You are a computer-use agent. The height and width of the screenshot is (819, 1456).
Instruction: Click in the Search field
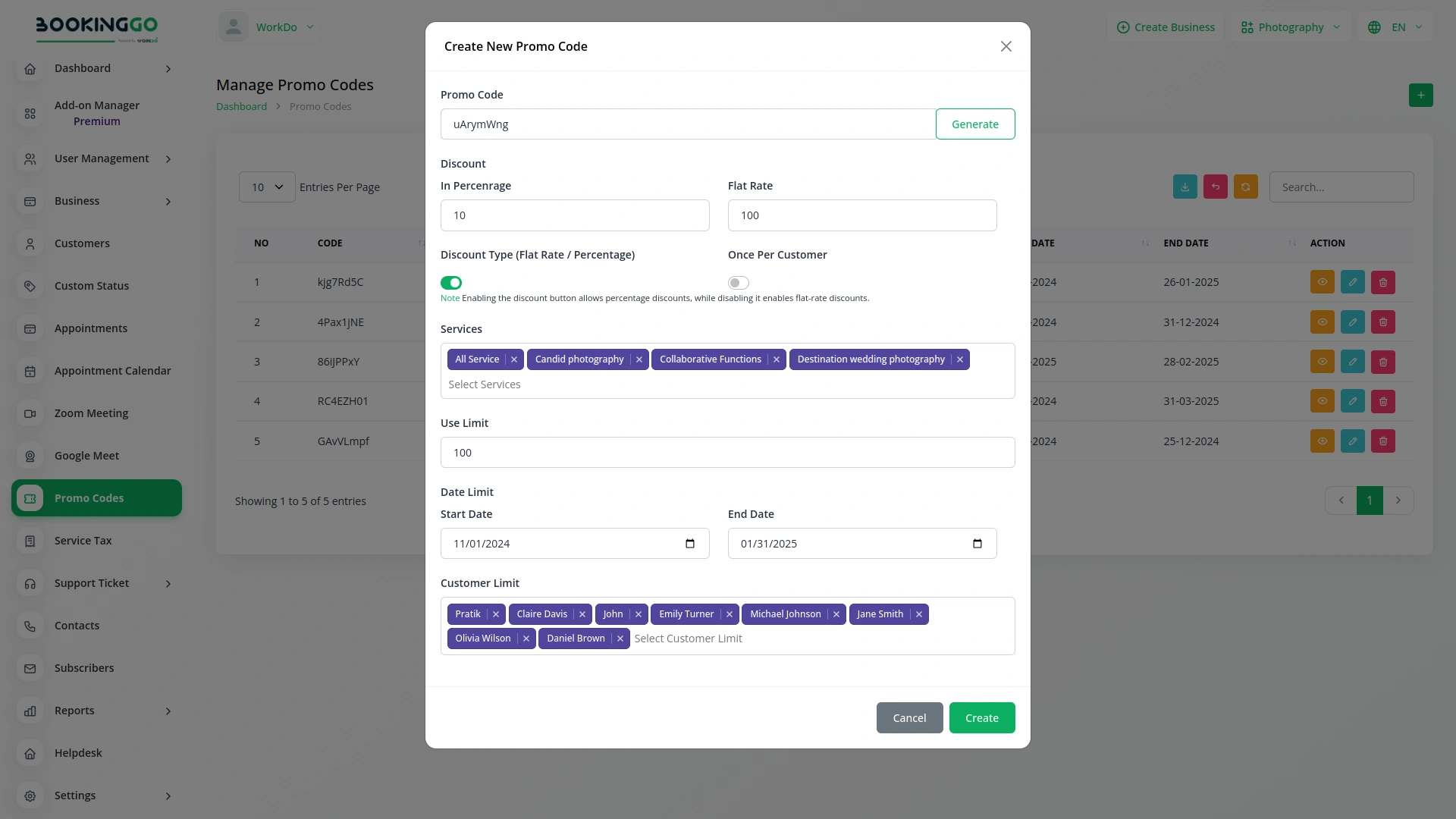(x=1341, y=187)
